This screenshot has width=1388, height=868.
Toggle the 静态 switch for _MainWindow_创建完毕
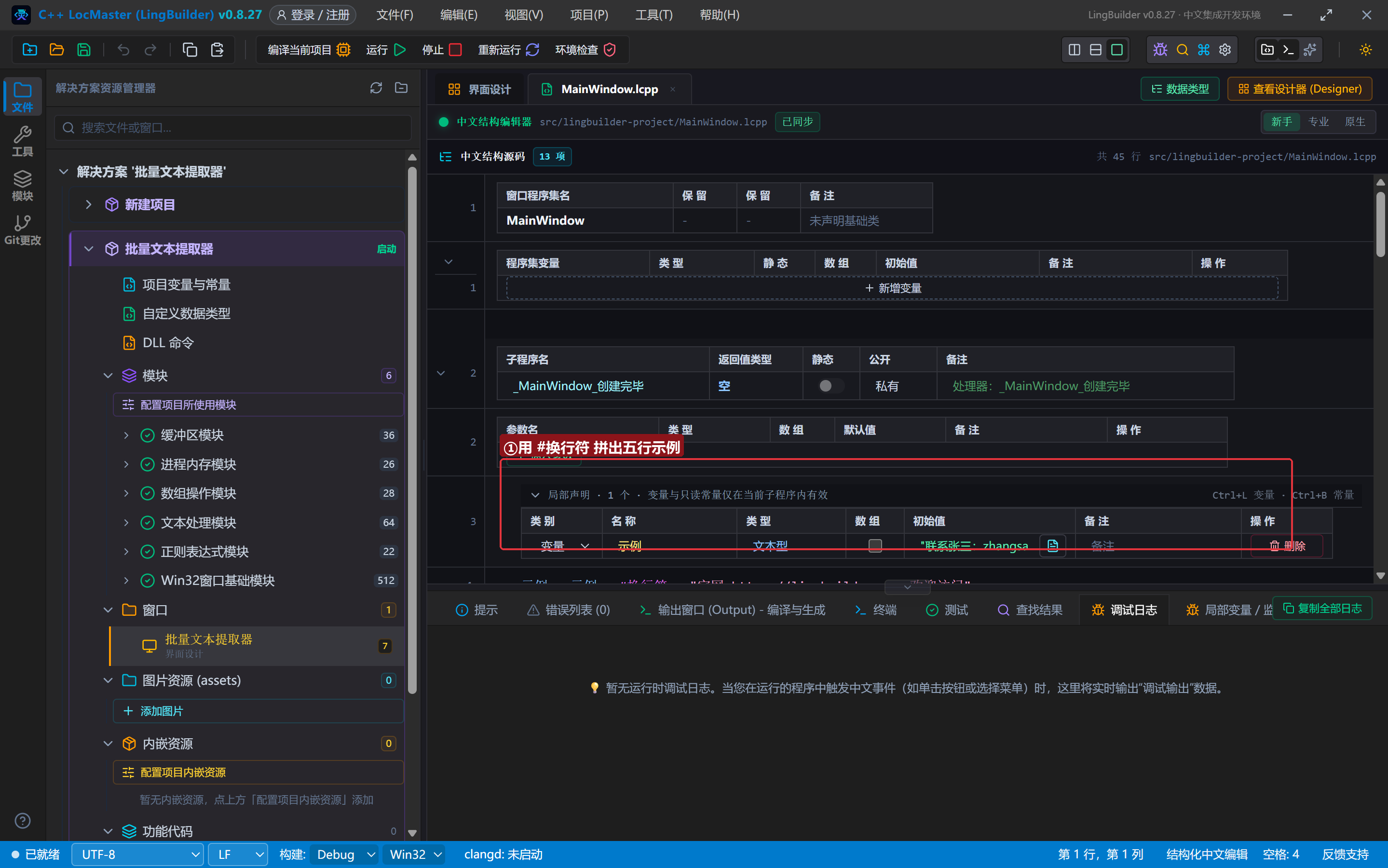pos(830,386)
